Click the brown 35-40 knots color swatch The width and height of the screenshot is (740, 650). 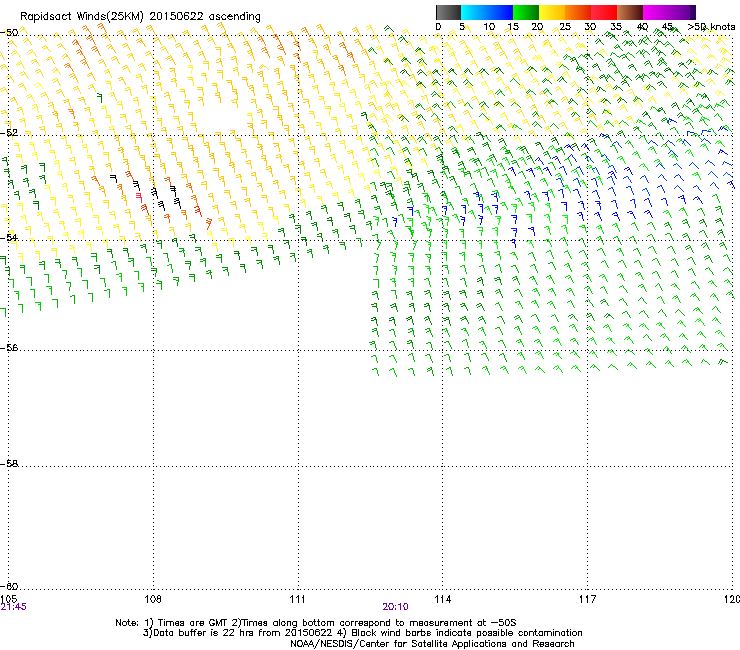coord(630,12)
